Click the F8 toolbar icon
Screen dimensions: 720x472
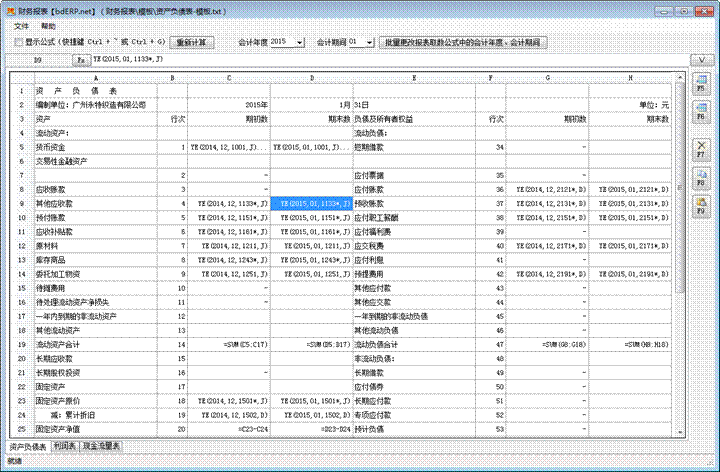pos(701,178)
